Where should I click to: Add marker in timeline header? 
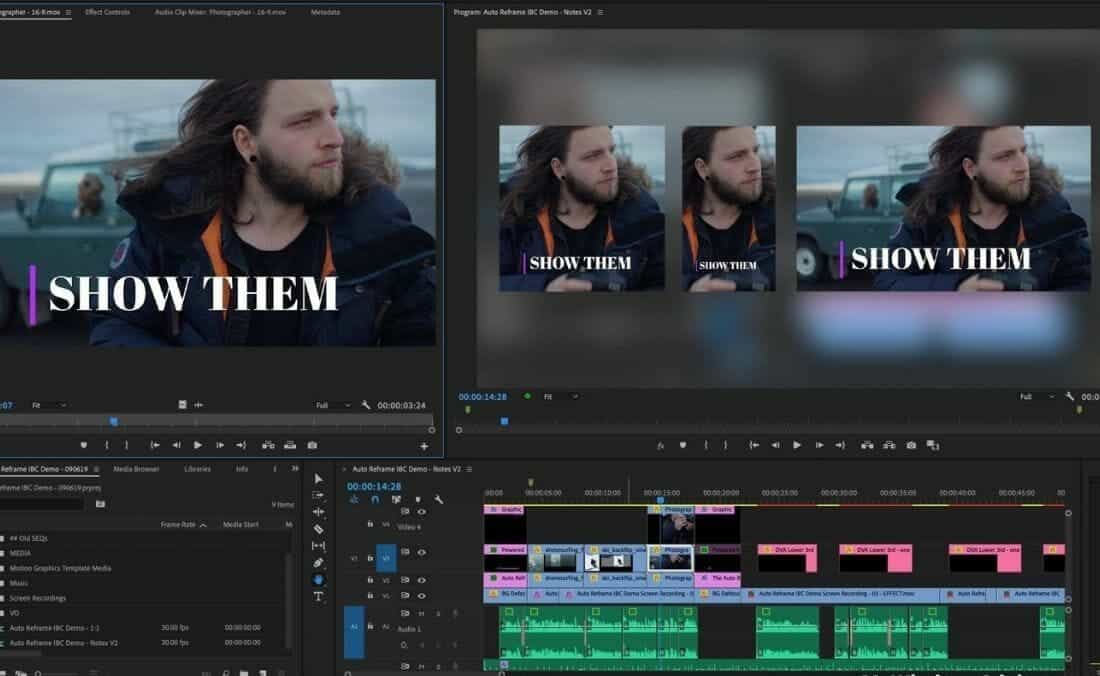tap(418, 499)
